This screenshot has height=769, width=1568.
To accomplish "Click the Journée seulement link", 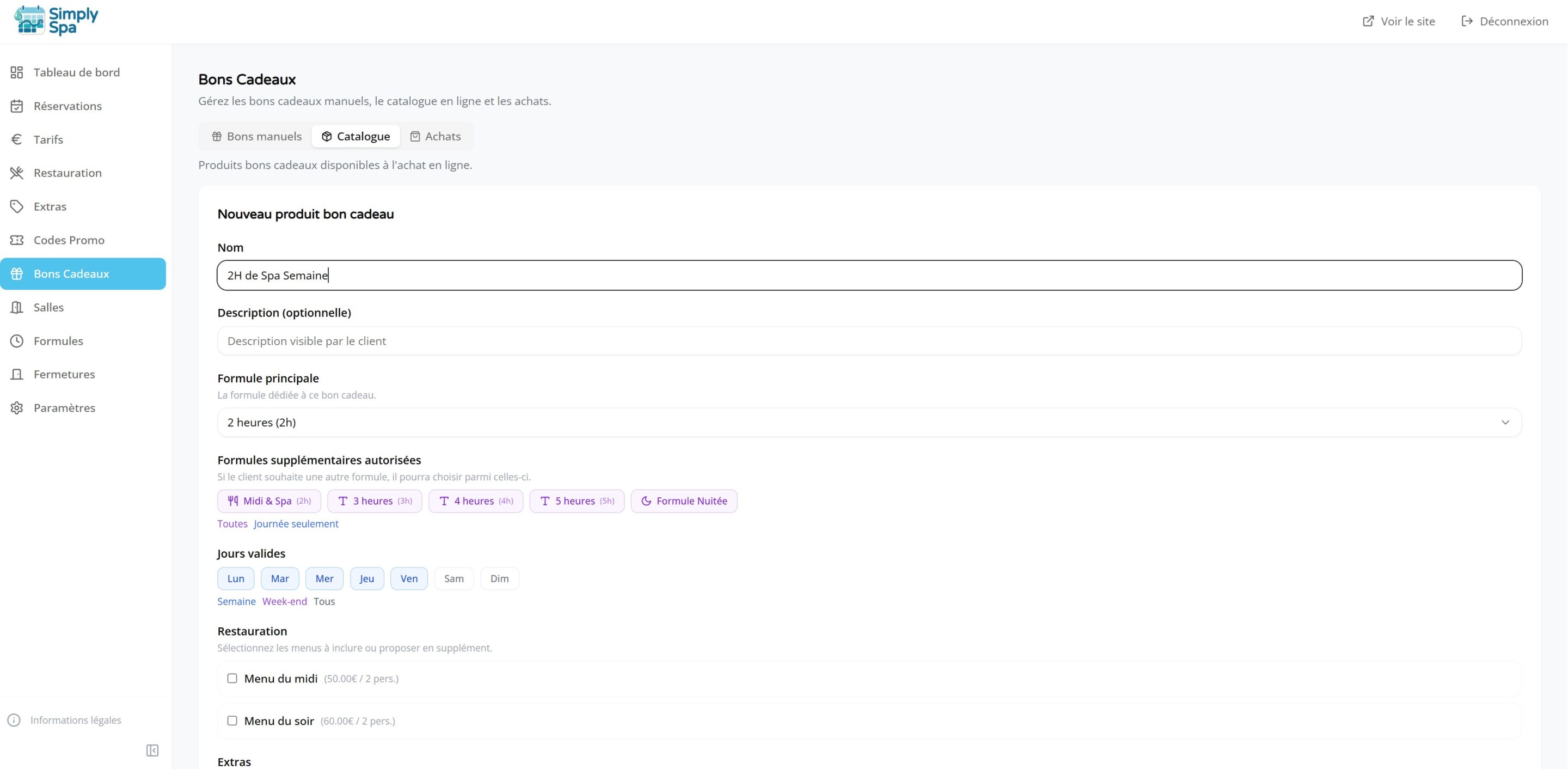I will click(296, 523).
